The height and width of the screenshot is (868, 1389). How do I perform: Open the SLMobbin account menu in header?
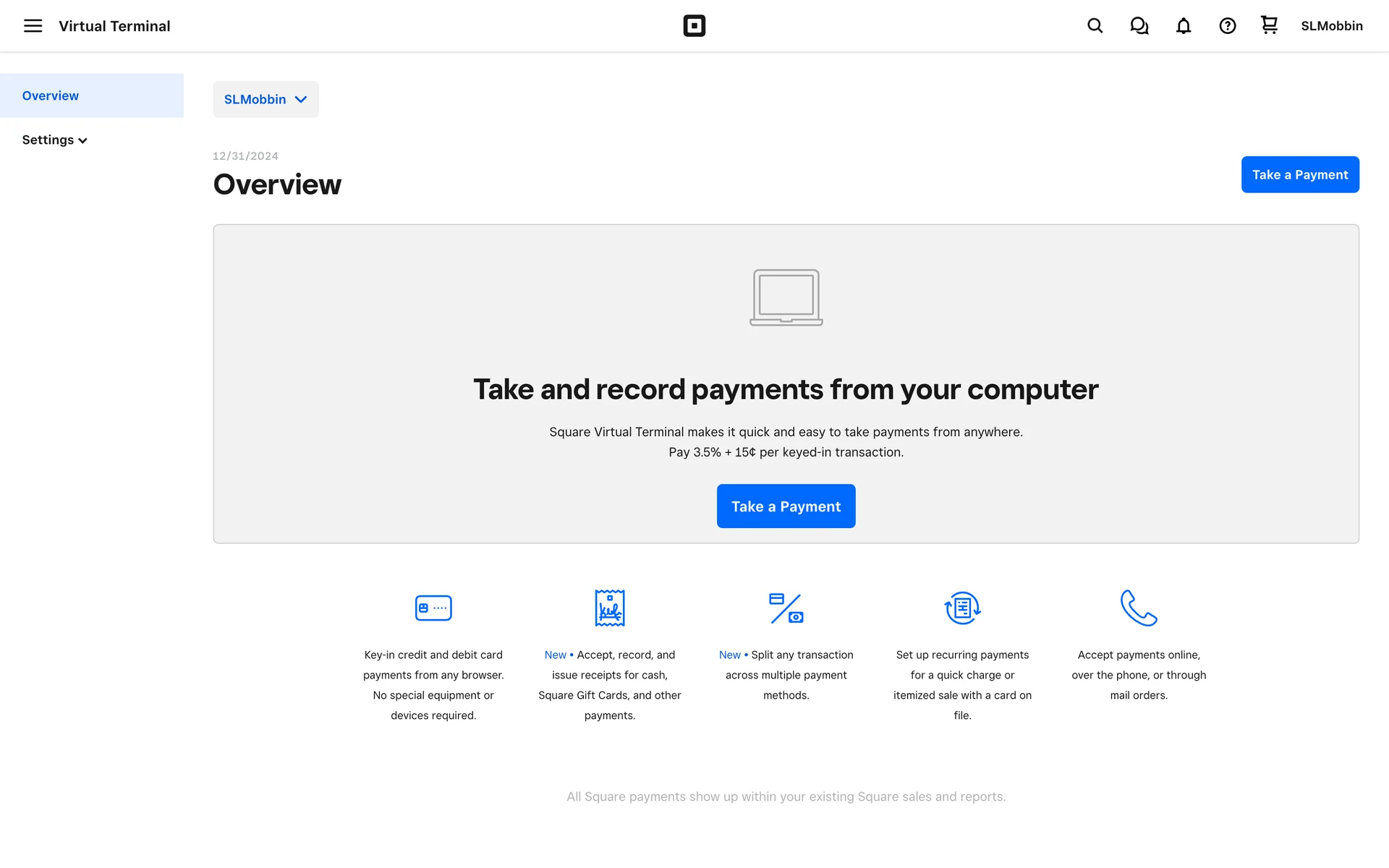point(1331,26)
